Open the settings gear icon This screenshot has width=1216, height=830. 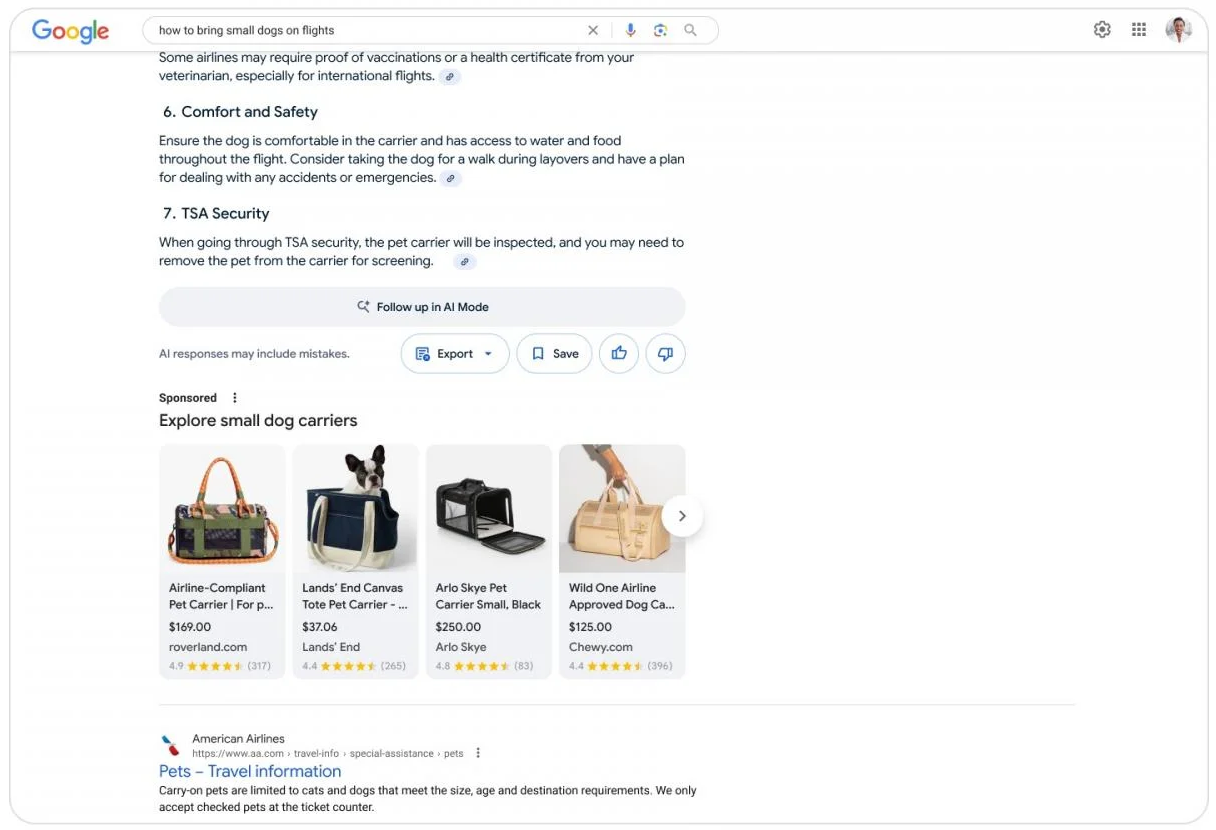1102,30
